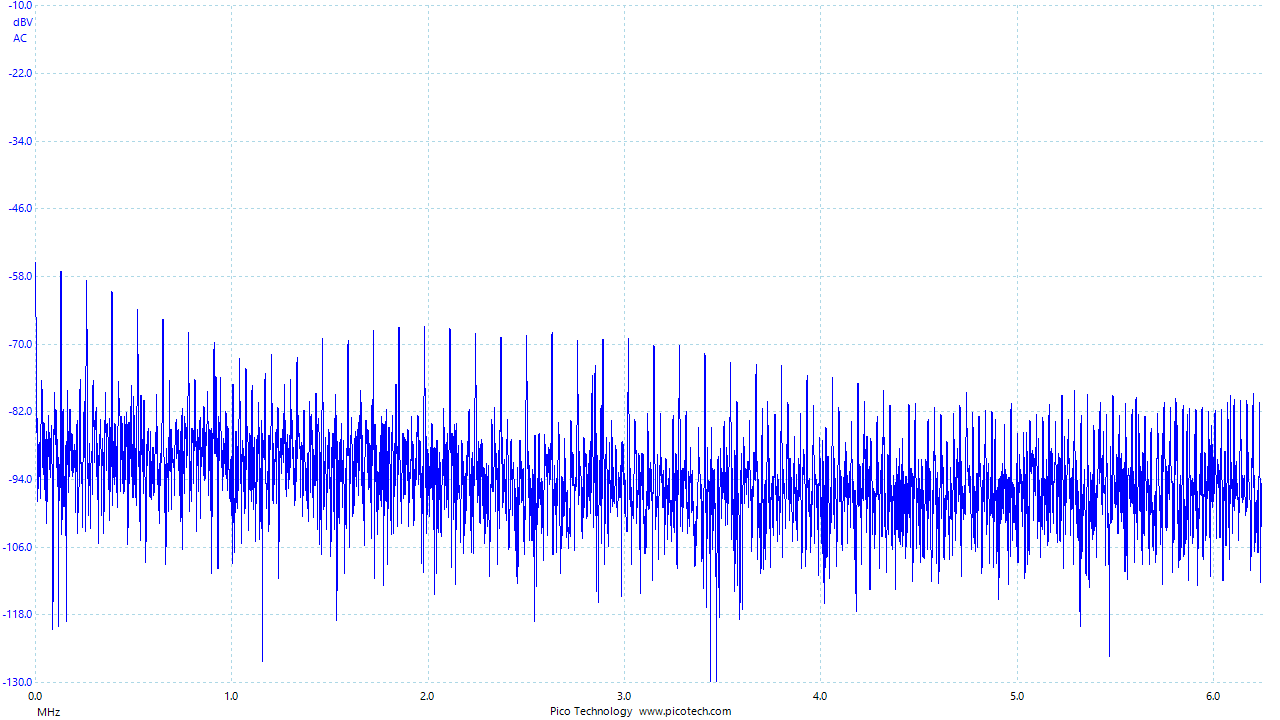Click the -94.0 axis value
1280x720 pixels.
point(20,479)
